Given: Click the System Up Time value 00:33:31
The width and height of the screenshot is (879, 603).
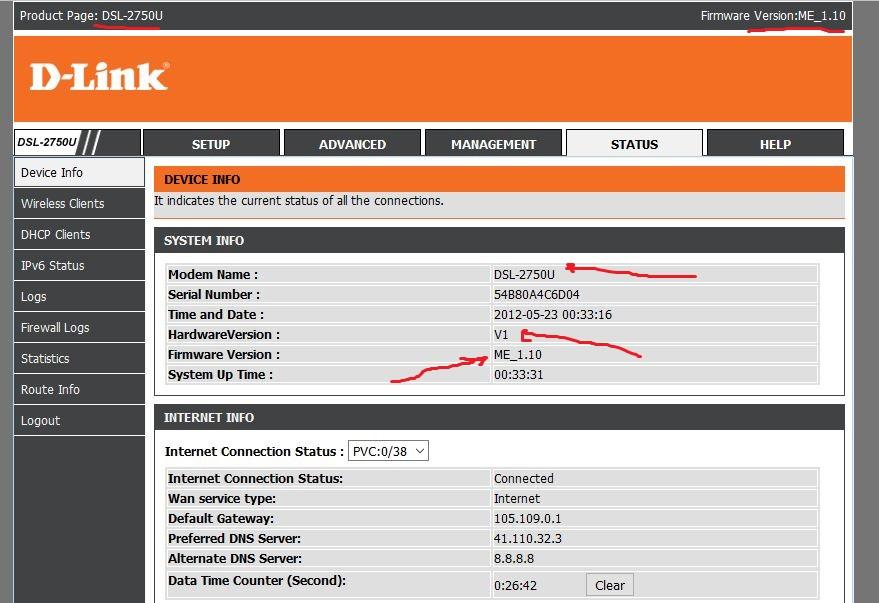Looking at the screenshot, I should pyautogui.click(x=519, y=375).
